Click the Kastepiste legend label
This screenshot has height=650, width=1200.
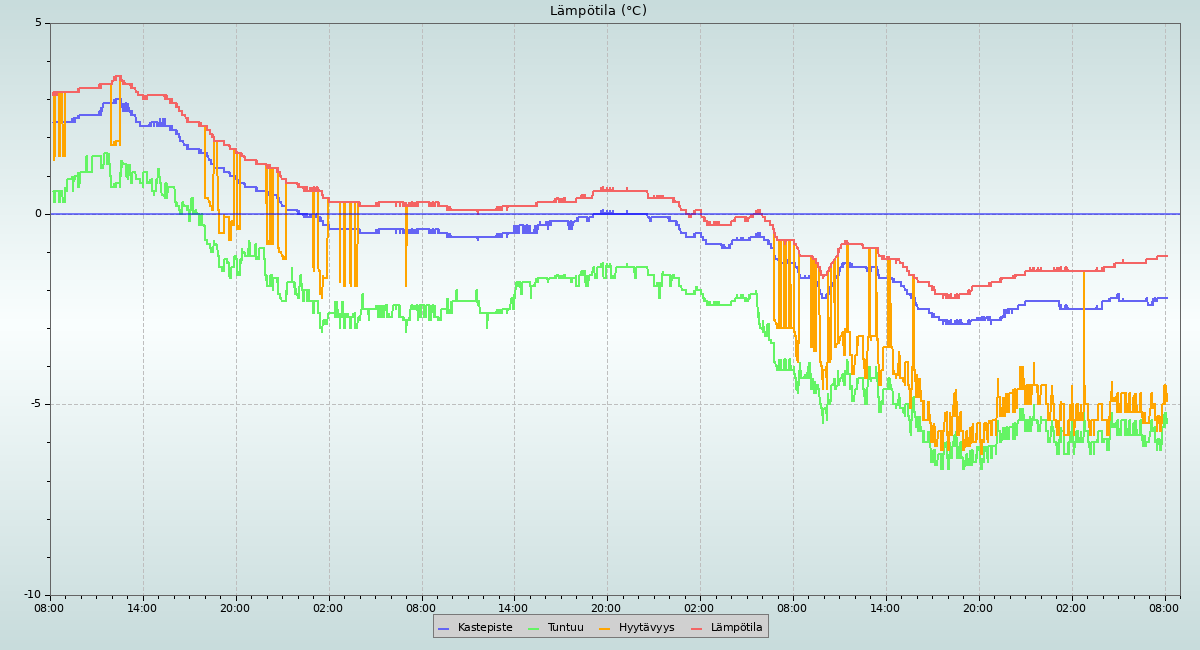485,628
